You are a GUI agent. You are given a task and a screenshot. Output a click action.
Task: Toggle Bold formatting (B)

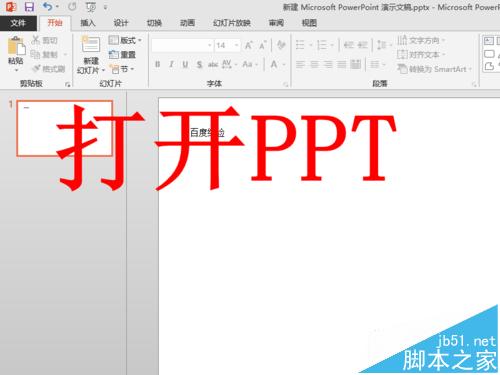[158, 64]
